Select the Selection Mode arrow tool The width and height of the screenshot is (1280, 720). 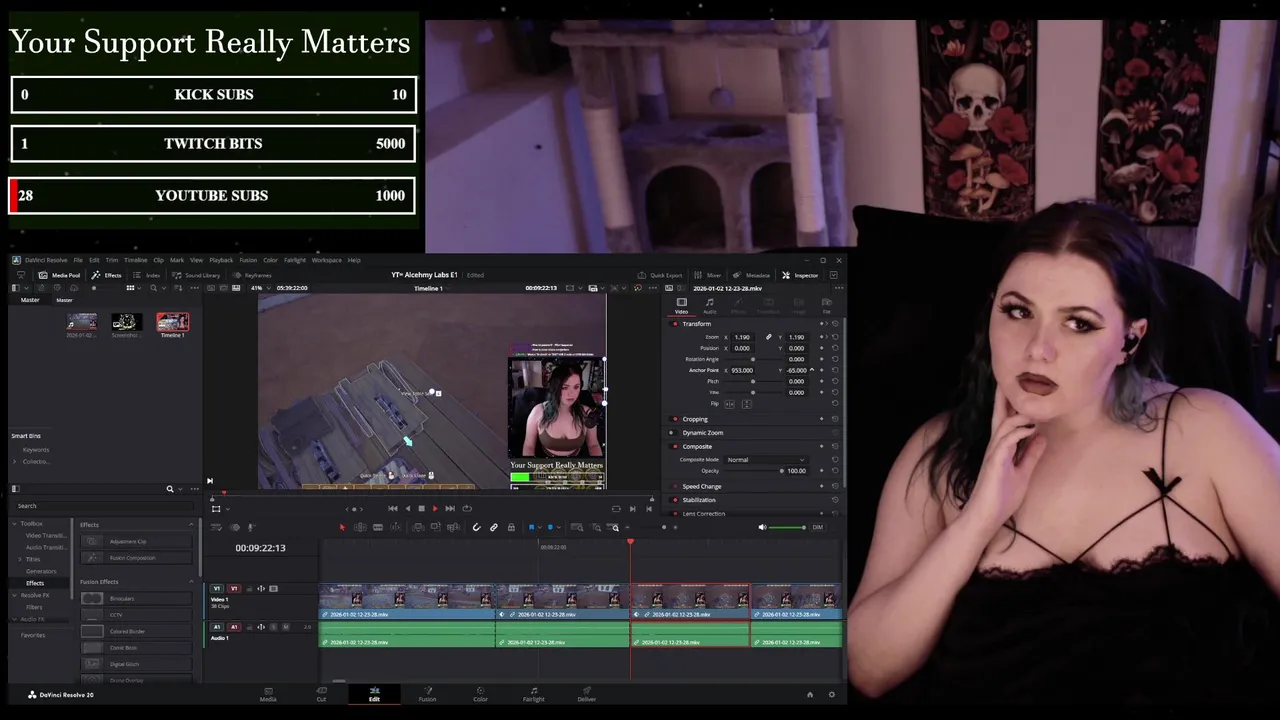click(342, 527)
